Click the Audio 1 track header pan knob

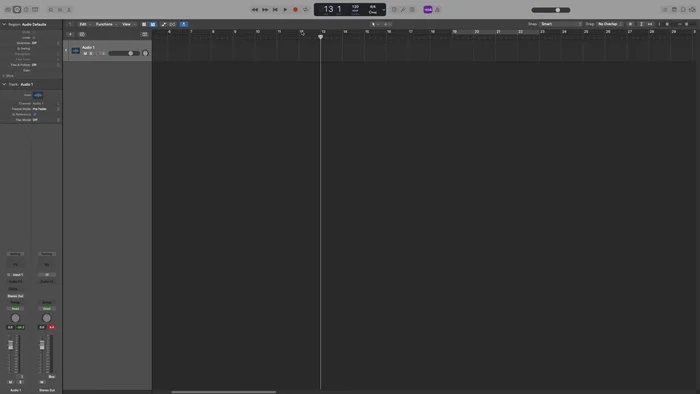pos(146,53)
